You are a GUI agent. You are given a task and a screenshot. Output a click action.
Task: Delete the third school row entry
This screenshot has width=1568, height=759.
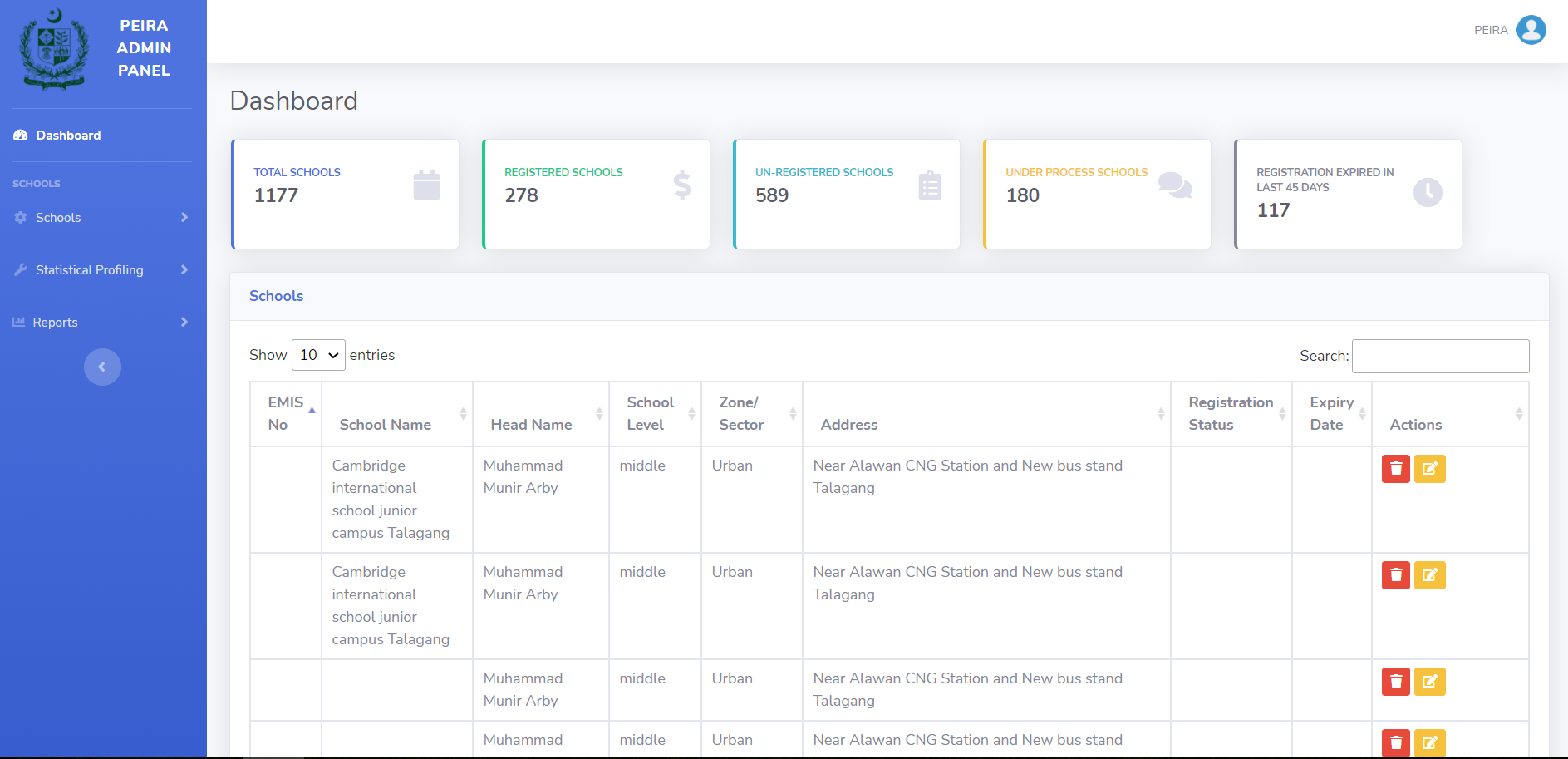1395,682
